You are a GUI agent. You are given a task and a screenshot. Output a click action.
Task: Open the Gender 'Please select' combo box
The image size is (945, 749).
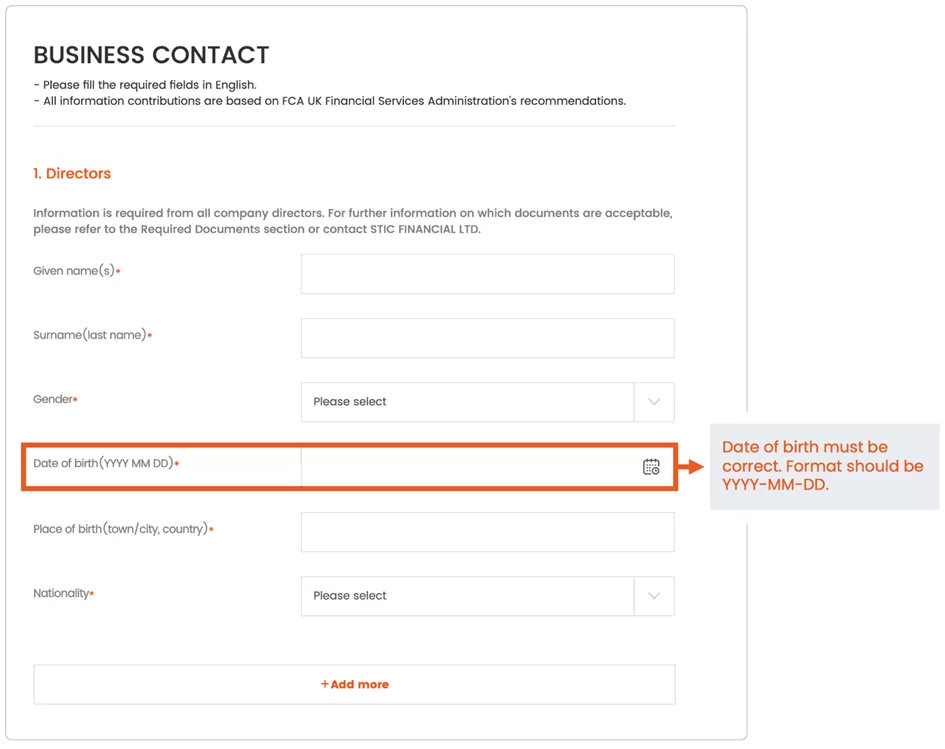click(x=488, y=402)
